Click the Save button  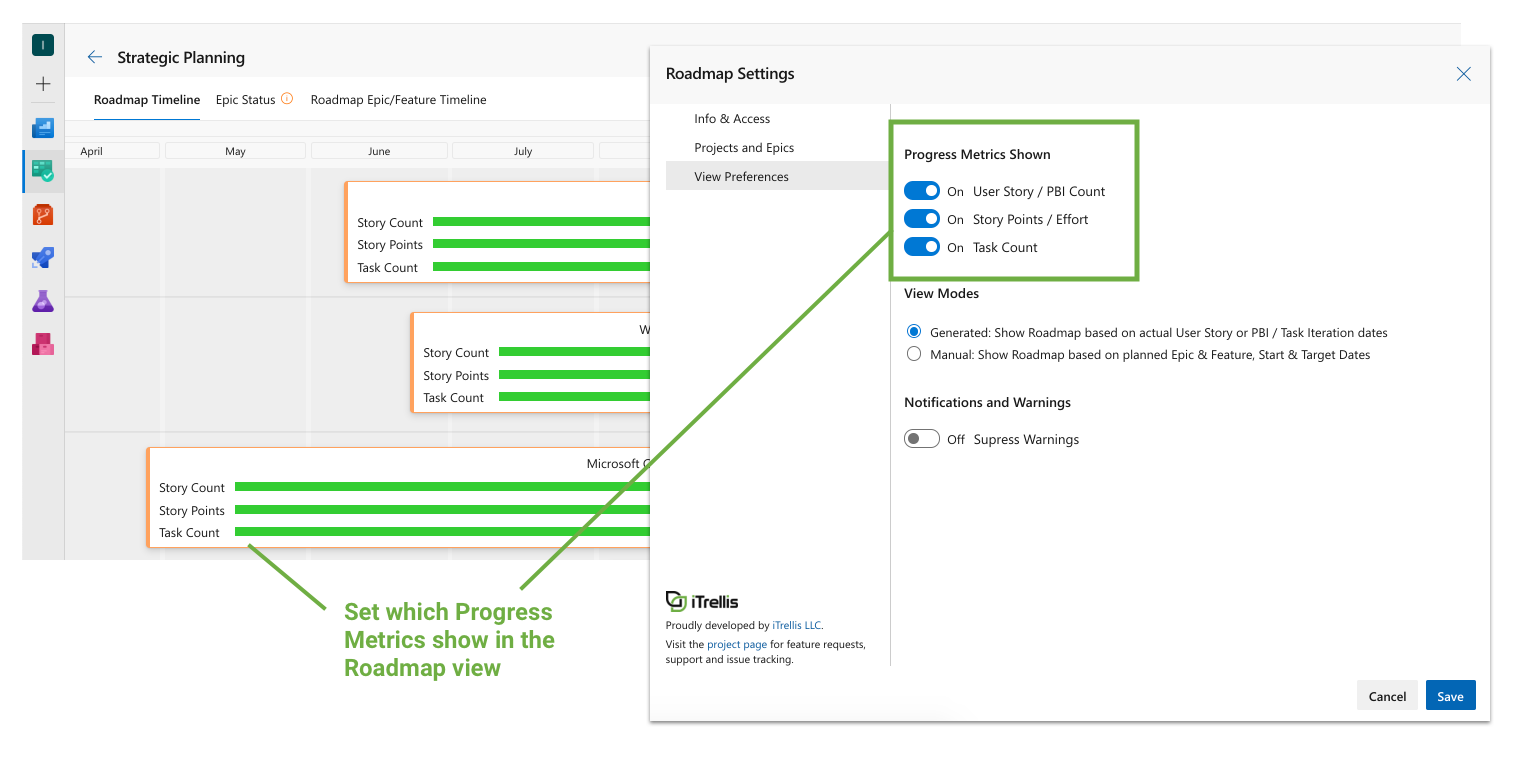[1451, 696]
